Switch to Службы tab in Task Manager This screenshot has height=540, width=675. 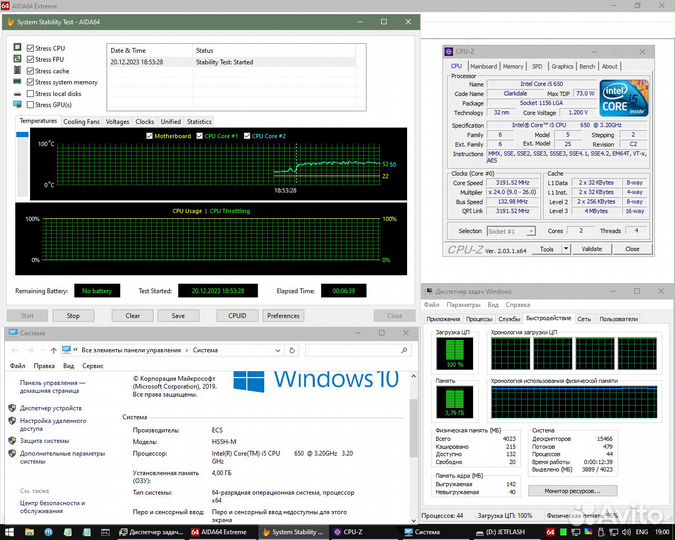click(x=509, y=319)
